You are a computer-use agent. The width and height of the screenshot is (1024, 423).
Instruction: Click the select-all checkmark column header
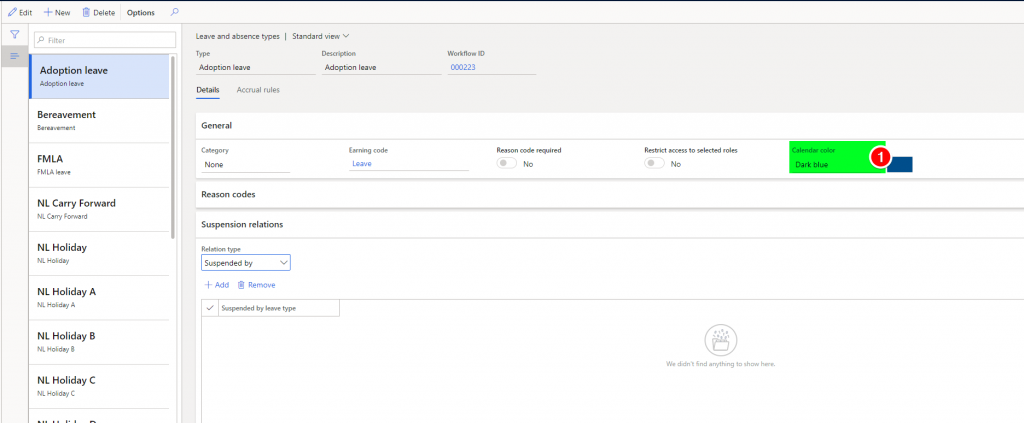210,307
